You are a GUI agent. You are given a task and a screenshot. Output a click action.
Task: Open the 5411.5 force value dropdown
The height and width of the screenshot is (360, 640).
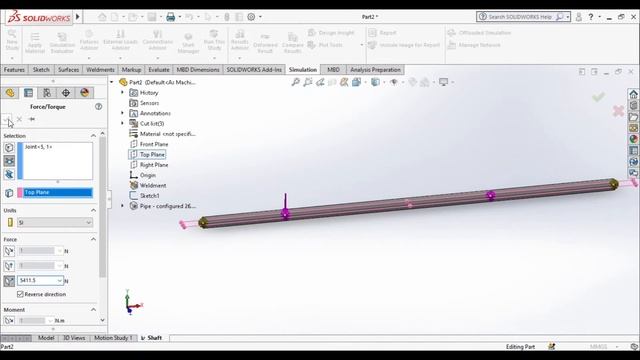[60, 281]
